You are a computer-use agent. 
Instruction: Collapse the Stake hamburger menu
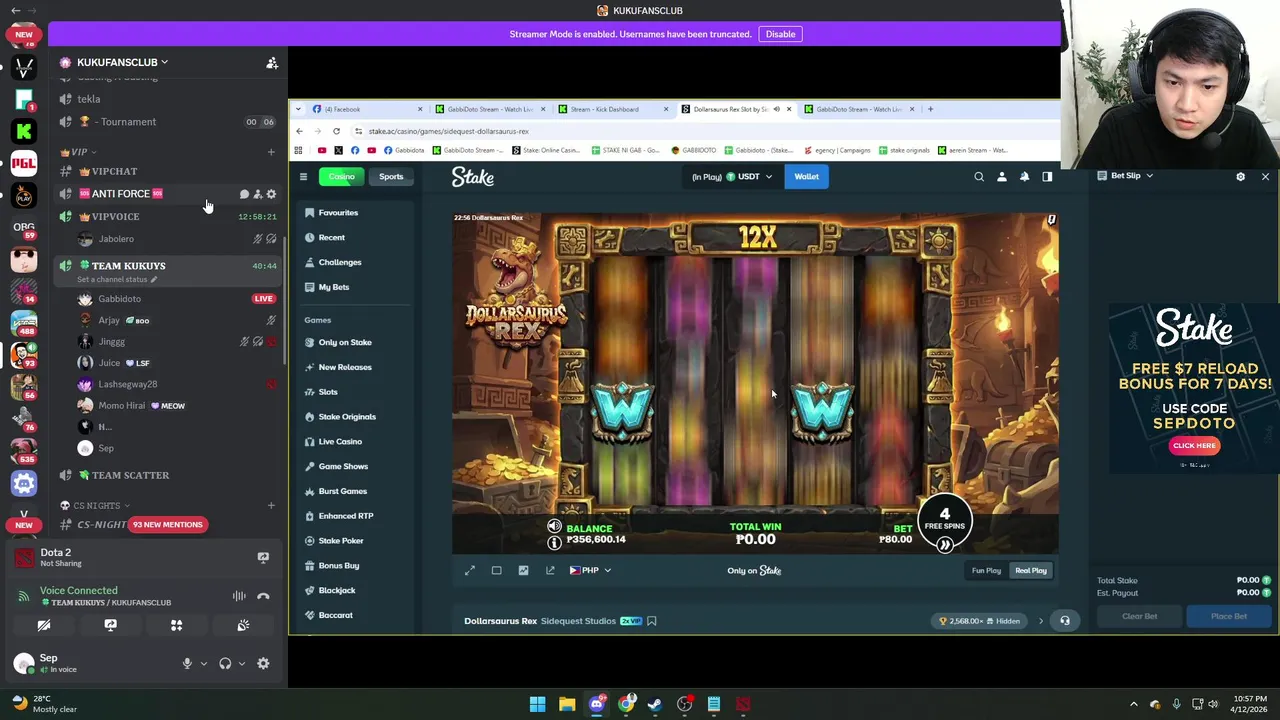tap(303, 177)
